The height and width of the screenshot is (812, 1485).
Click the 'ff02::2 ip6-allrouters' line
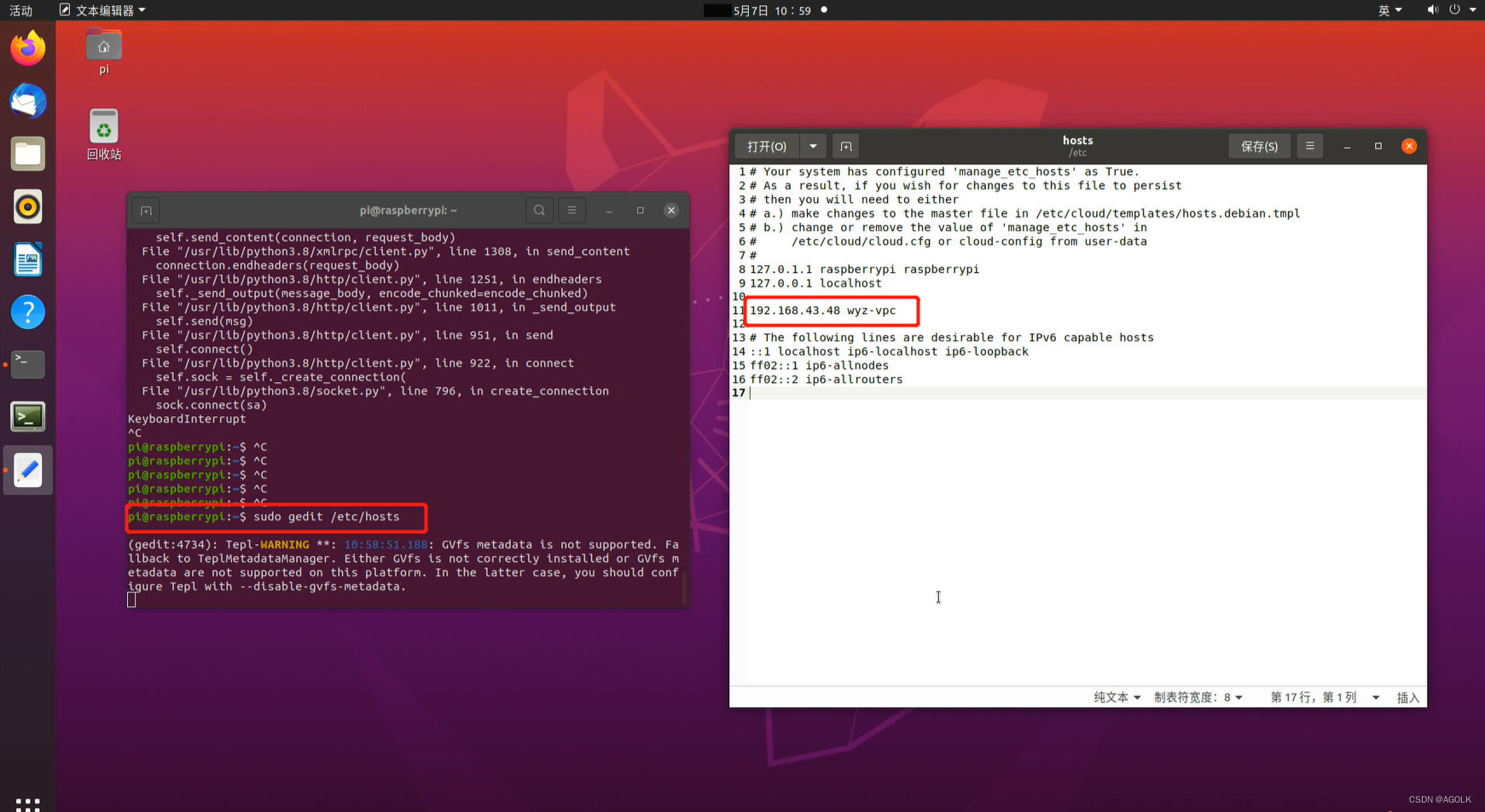click(x=826, y=380)
